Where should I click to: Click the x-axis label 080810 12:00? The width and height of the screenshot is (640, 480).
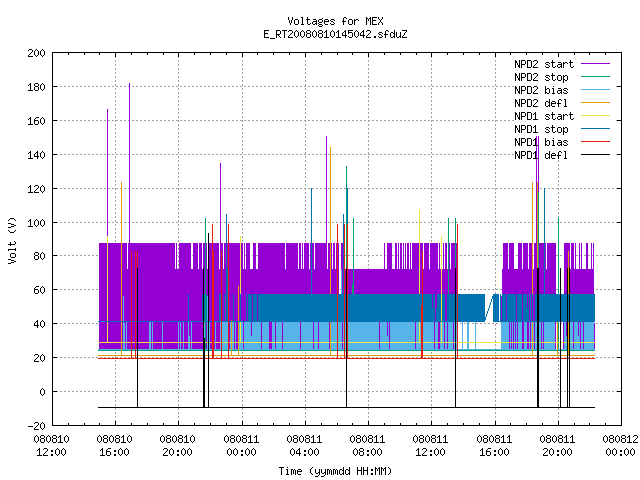pos(51,446)
